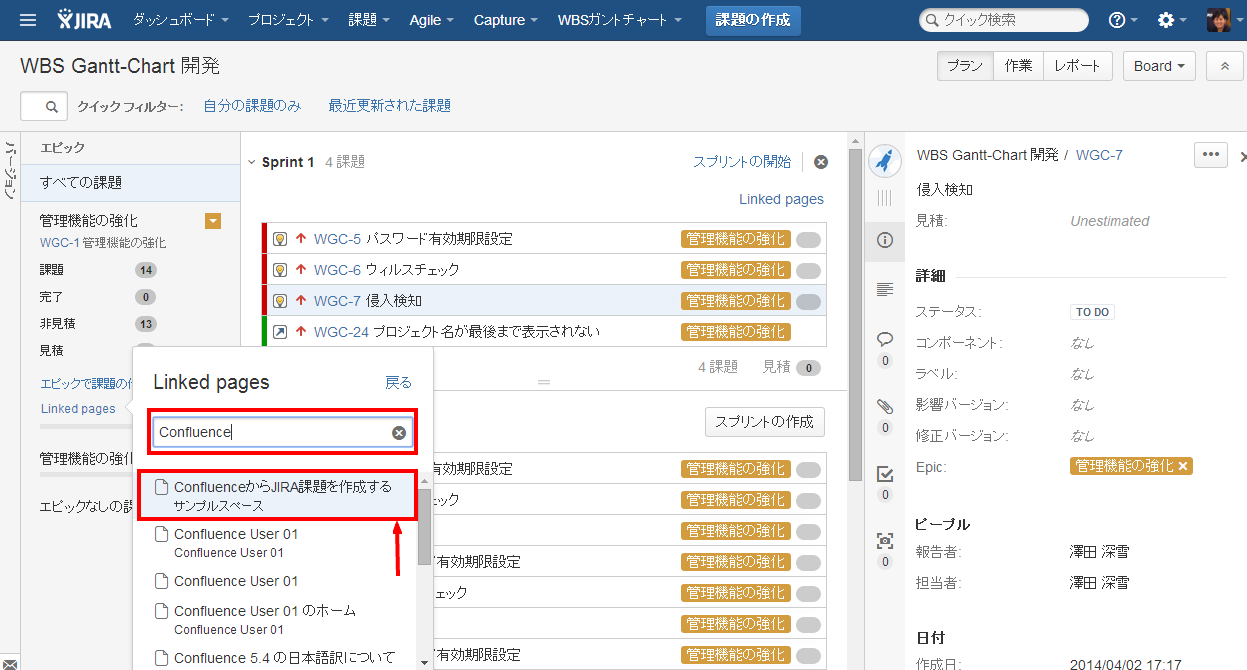This screenshot has height=670, width=1247.
Task: Click 戻る in Linked pages popup
Action: [398, 383]
